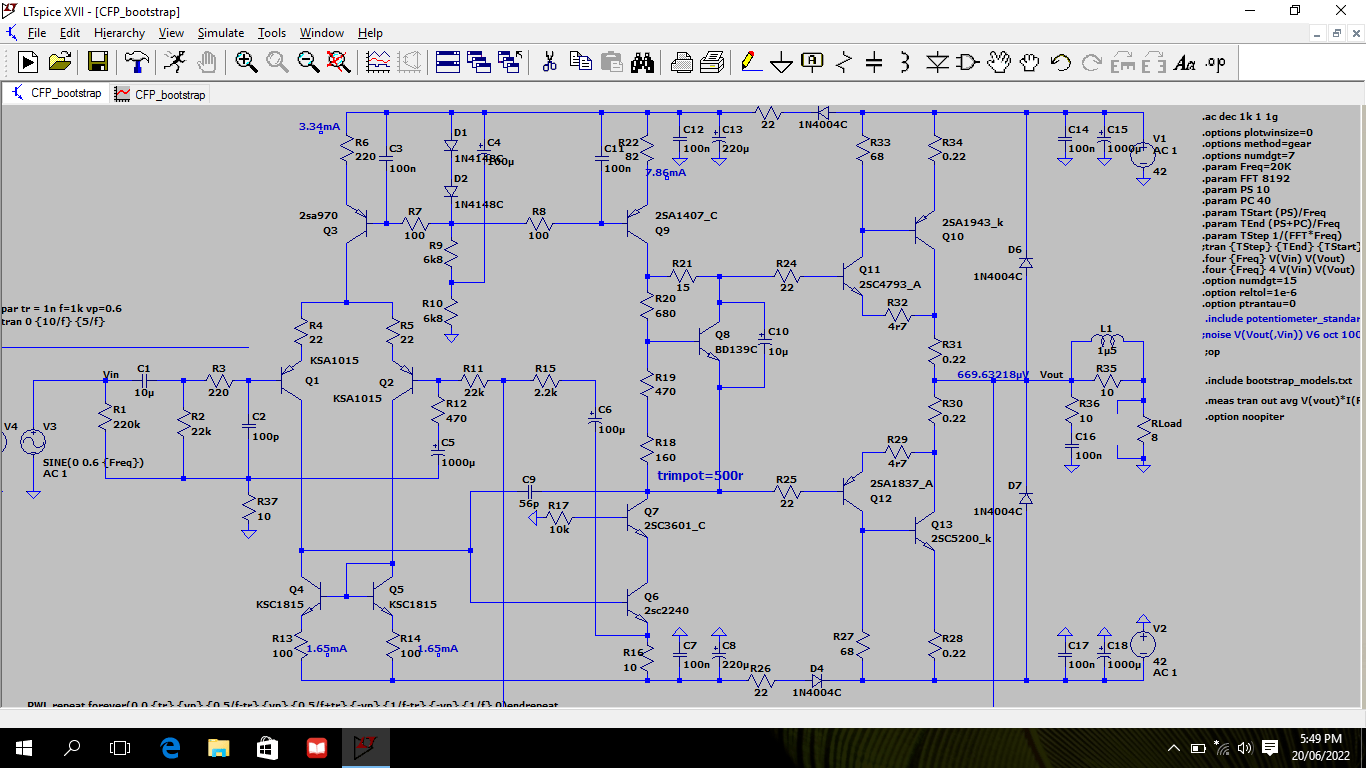Click the 'trimpot=500r' label
Image resolution: width=1366 pixels, height=768 pixels.
(x=700, y=476)
